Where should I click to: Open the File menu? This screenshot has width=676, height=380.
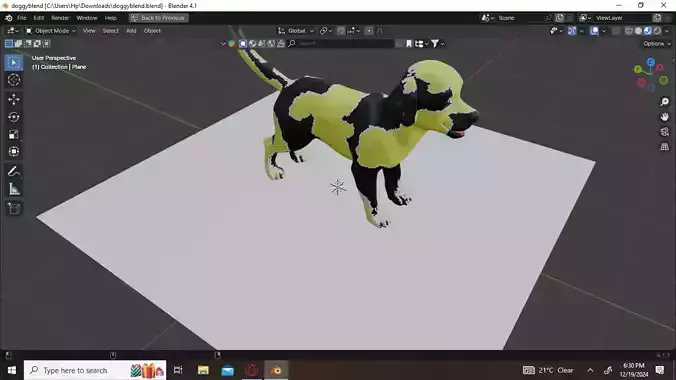(22, 18)
